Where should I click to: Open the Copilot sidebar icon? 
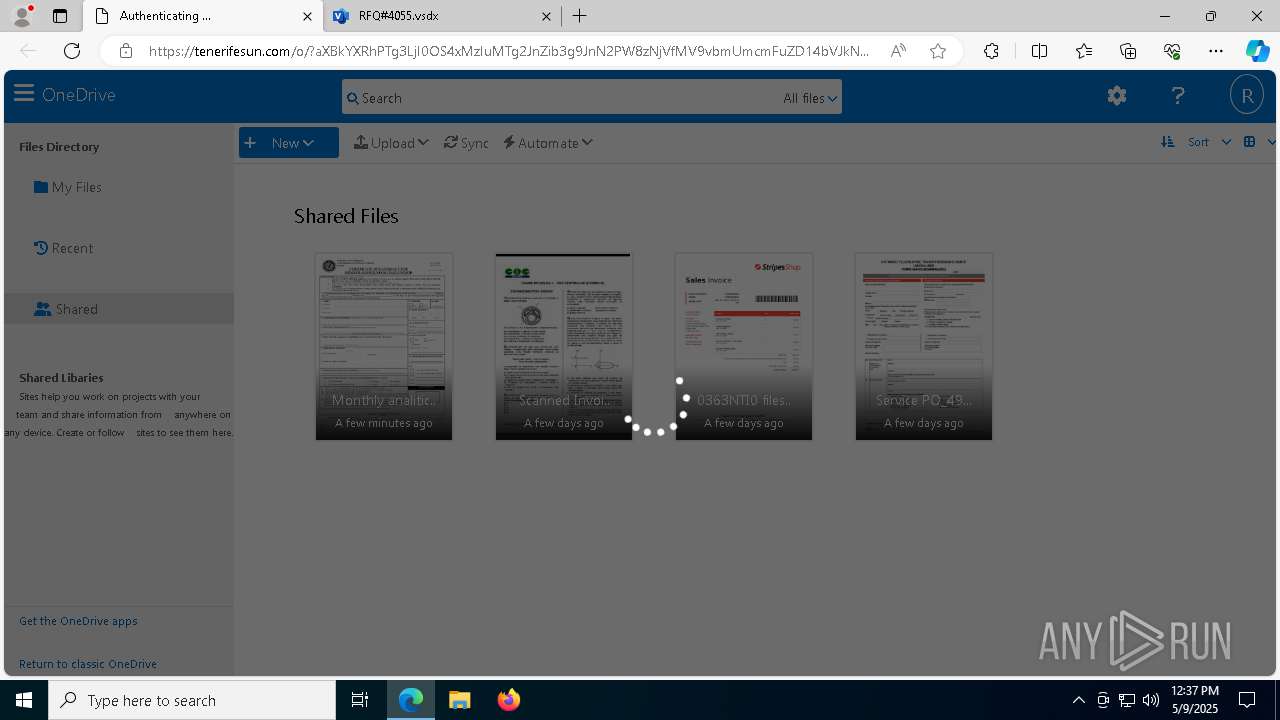pyautogui.click(x=1257, y=51)
